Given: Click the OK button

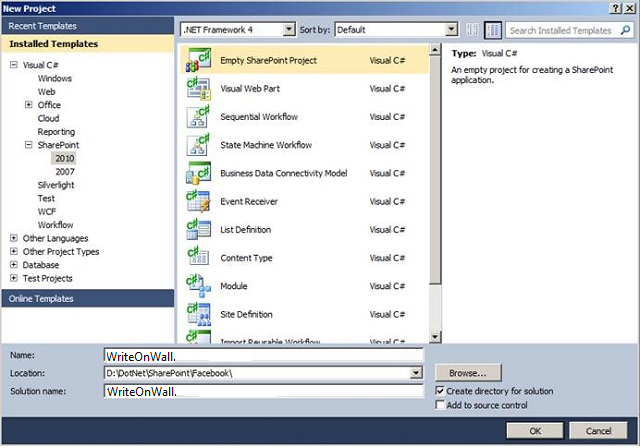Looking at the screenshot, I should tap(535, 431).
